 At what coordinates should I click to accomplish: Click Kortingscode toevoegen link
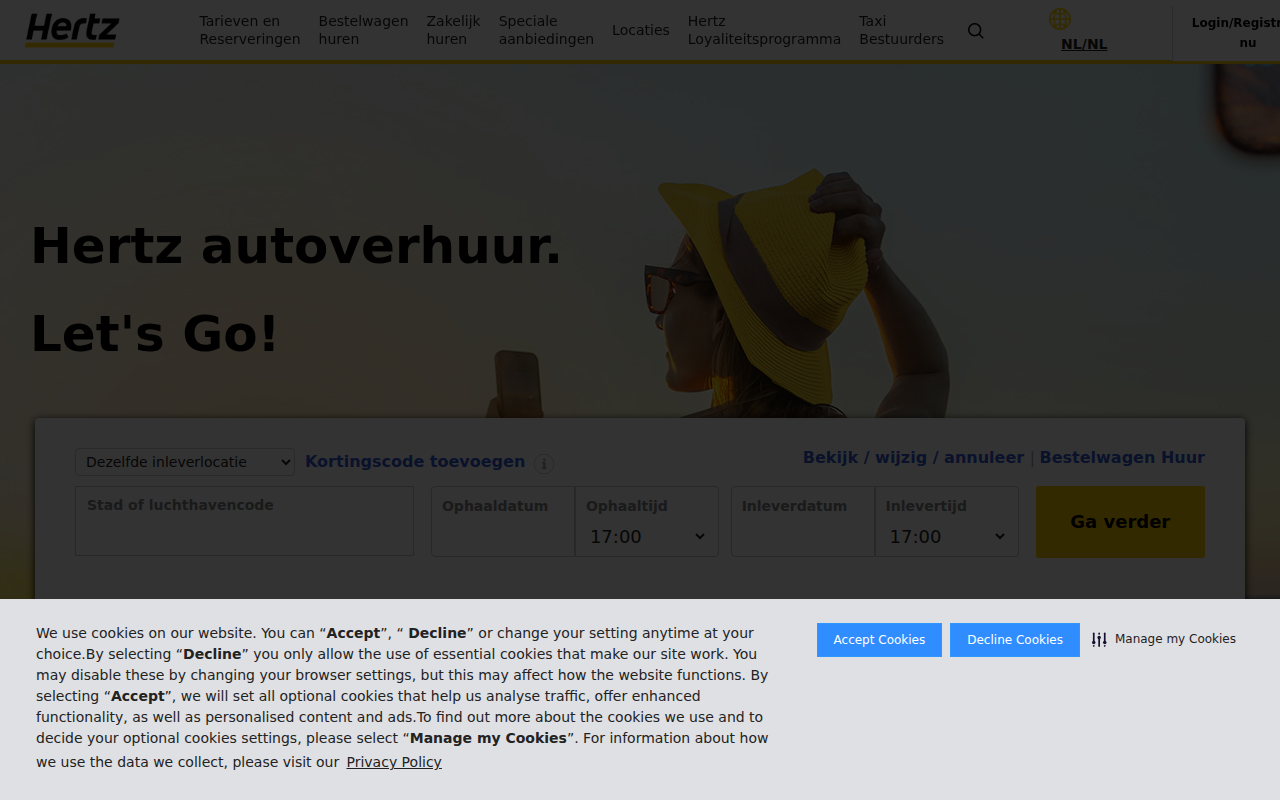415,461
